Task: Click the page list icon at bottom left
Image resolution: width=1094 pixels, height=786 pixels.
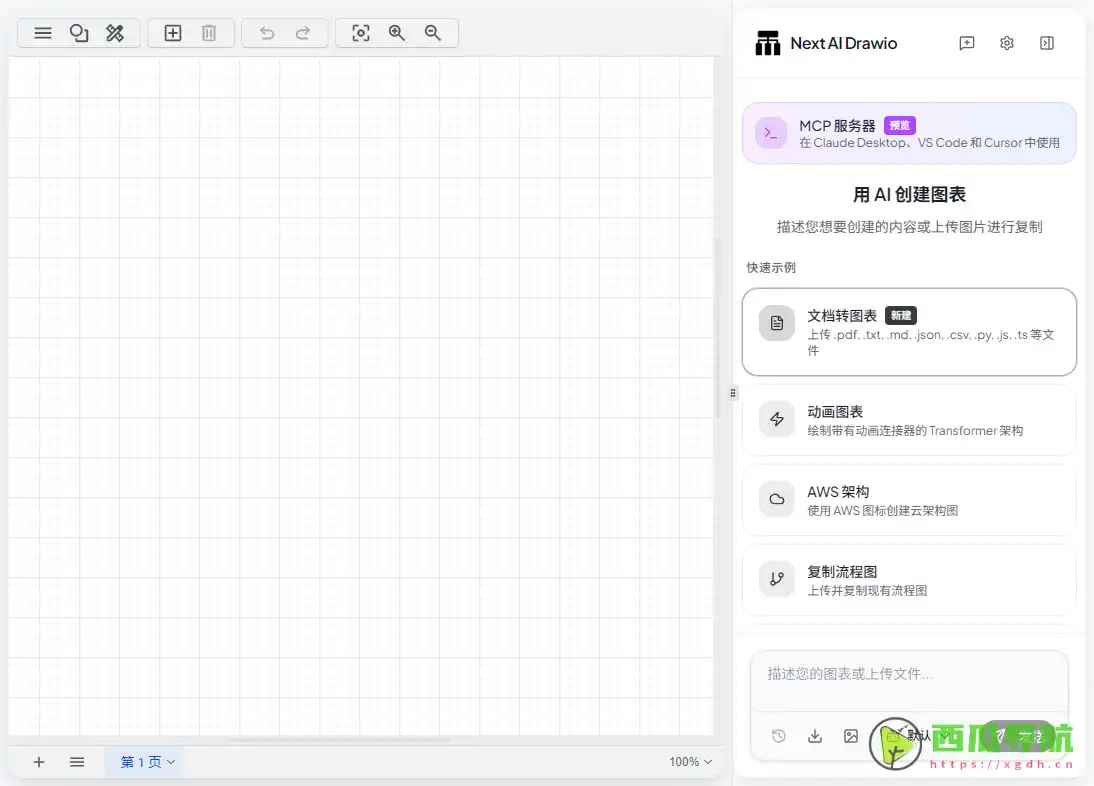Action: click(77, 761)
